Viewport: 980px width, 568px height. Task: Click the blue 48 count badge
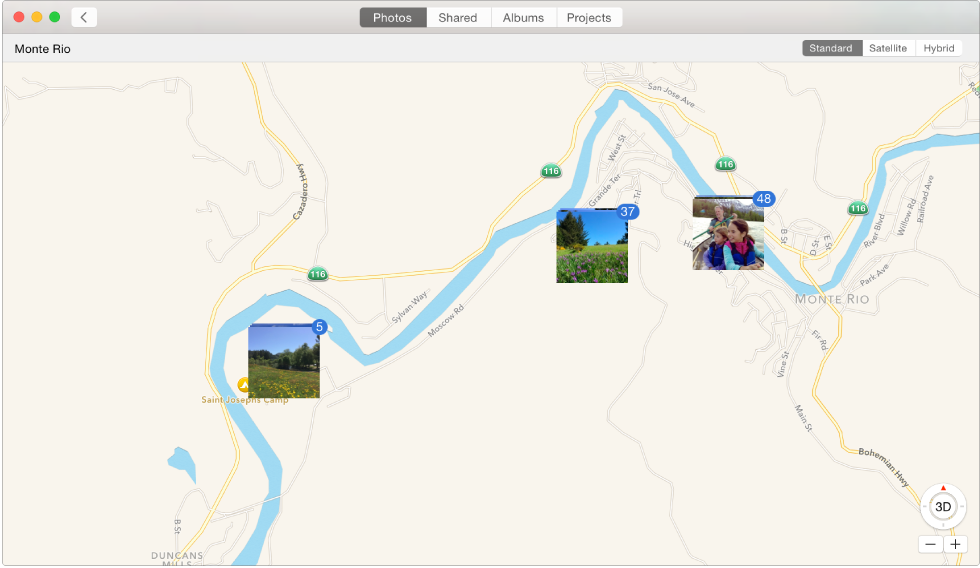coord(764,199)
